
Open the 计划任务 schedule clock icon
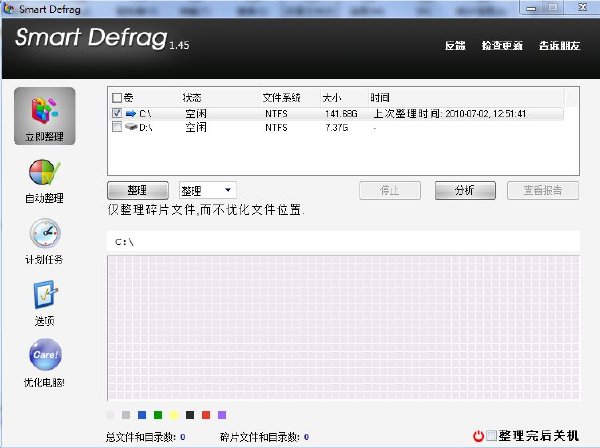tap(45, 233)
